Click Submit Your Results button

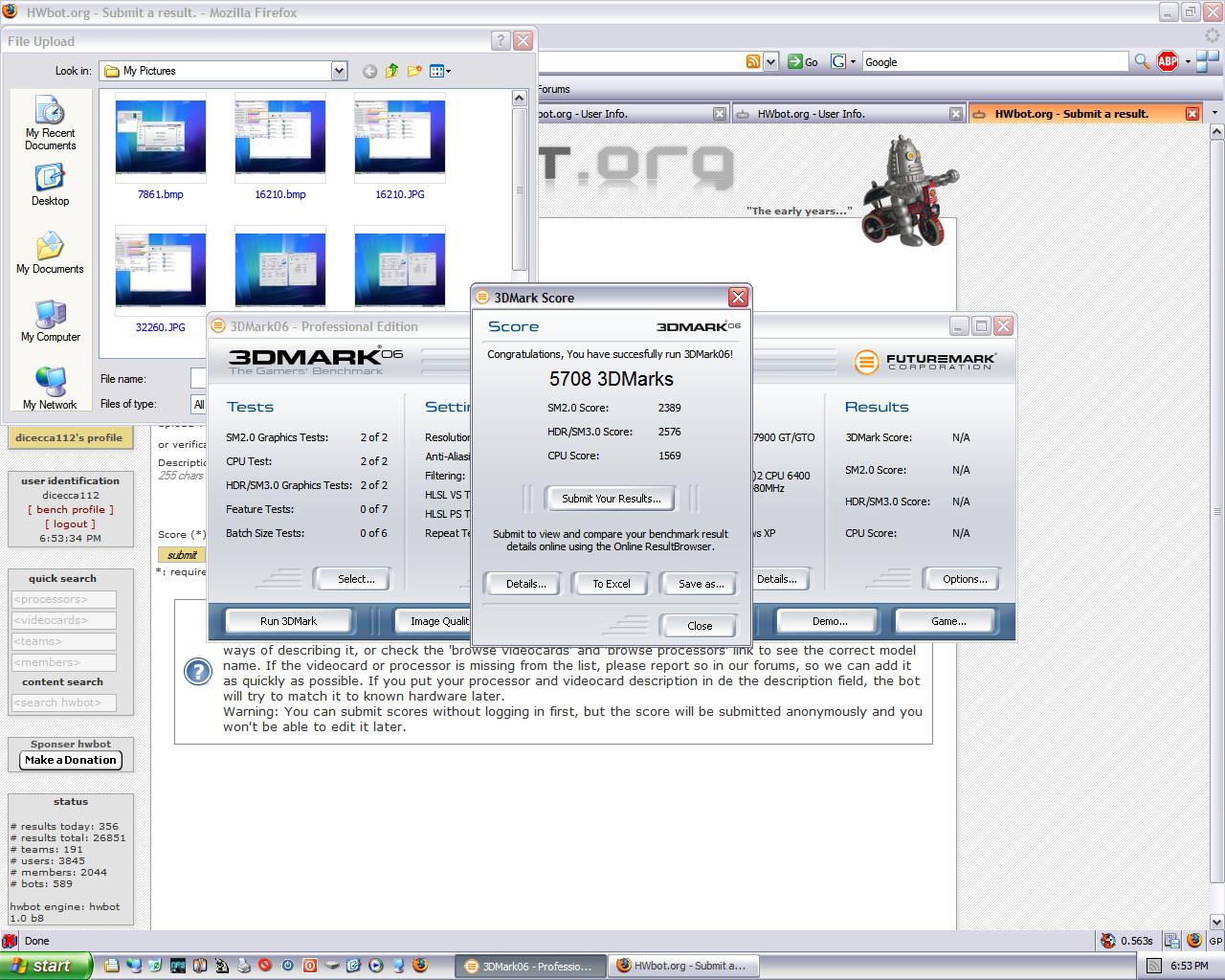(x=611, y=499)
